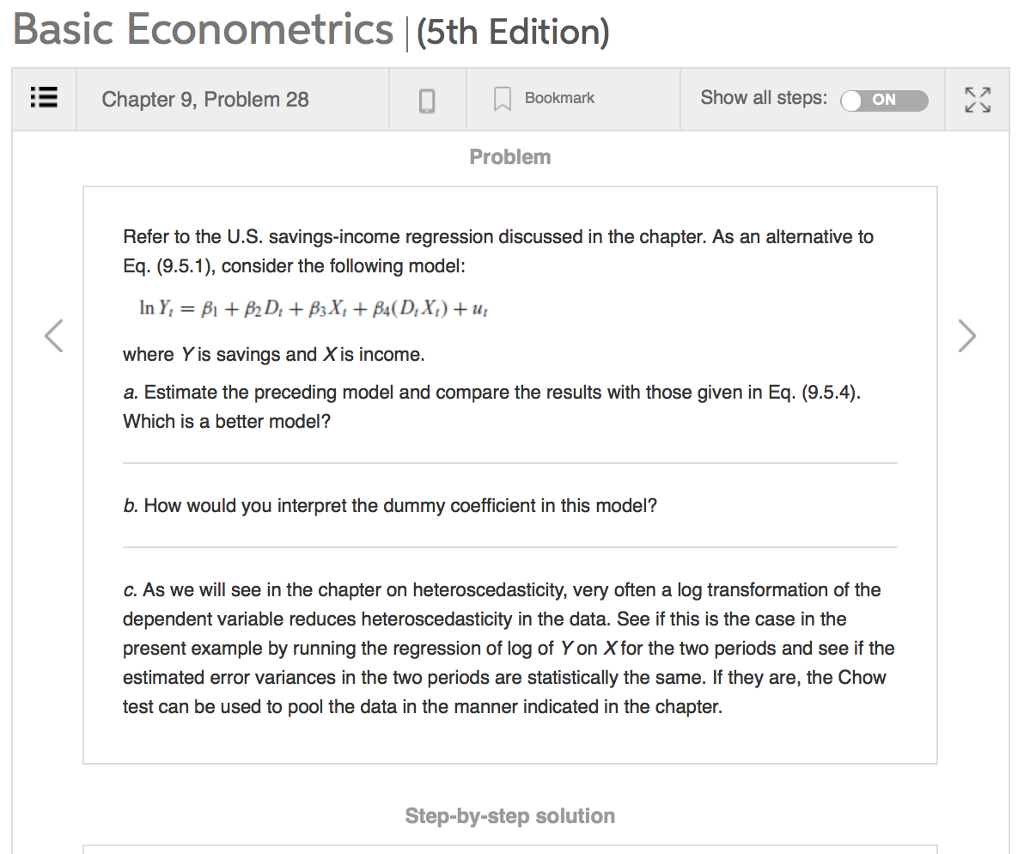Click the problem statement text box
Screen dimensions: 1024x854
click(510, 470)
